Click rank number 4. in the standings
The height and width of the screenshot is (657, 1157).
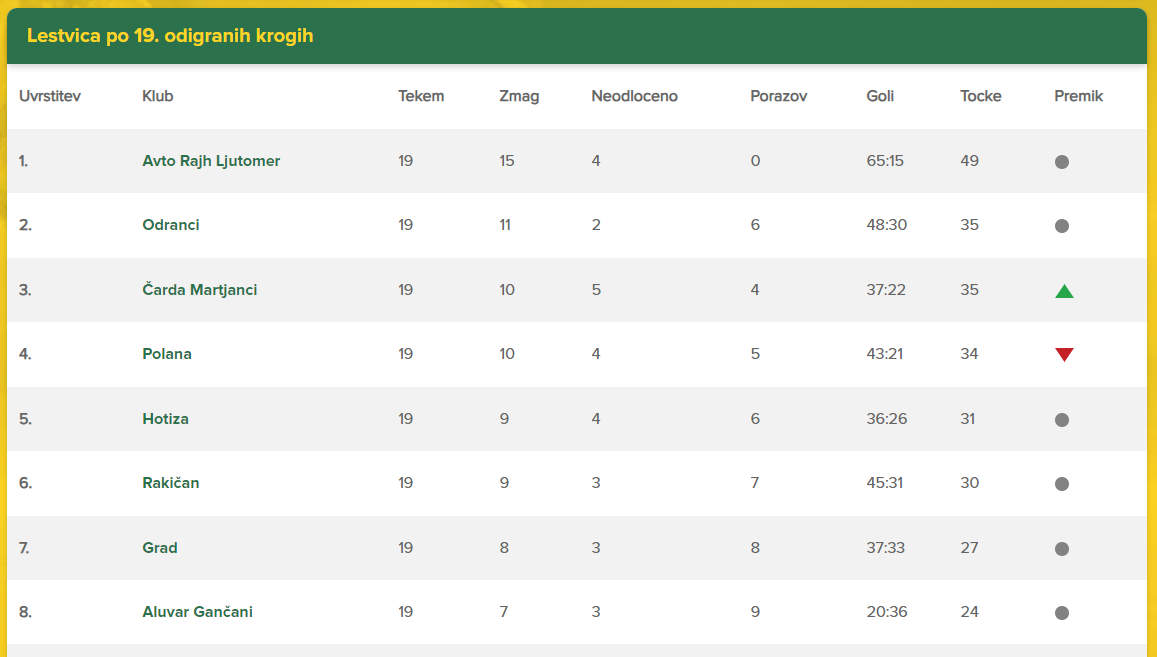(x=25, y=354)
